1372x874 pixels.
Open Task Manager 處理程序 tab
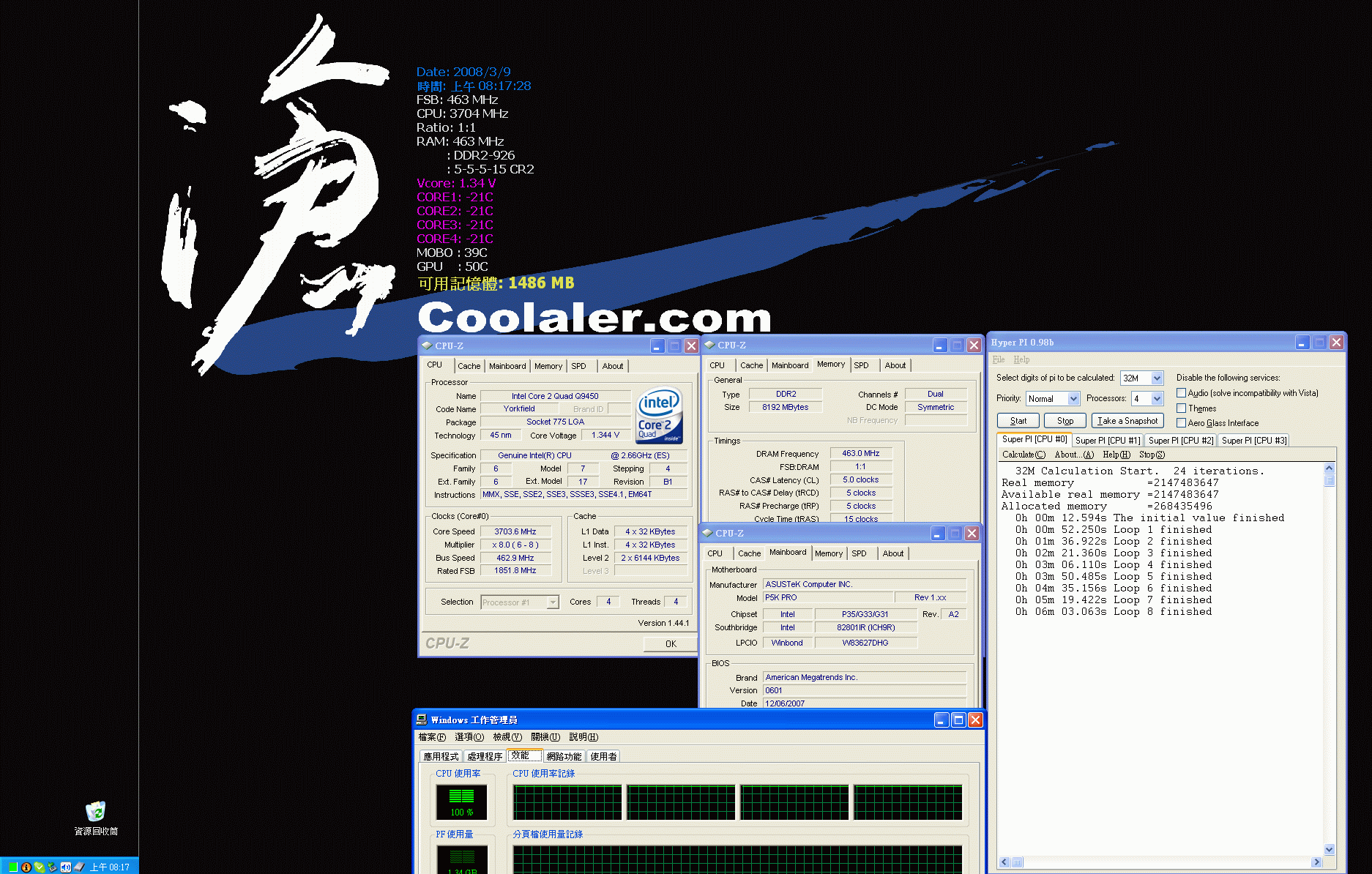point(485,757)
